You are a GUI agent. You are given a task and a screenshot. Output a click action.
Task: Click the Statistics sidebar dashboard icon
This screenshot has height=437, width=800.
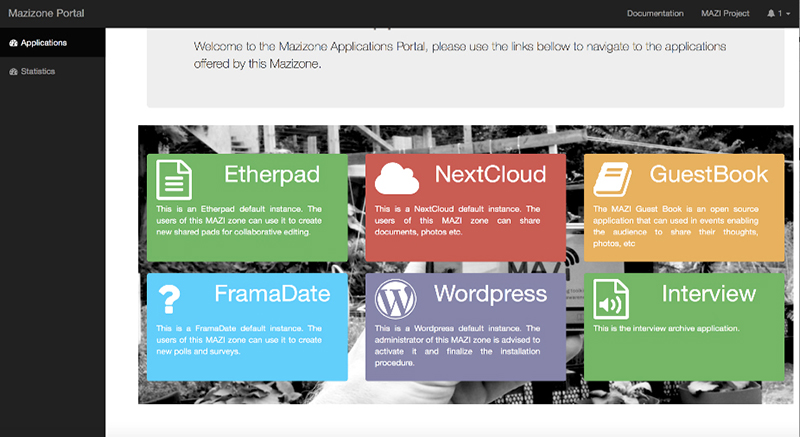13,71
